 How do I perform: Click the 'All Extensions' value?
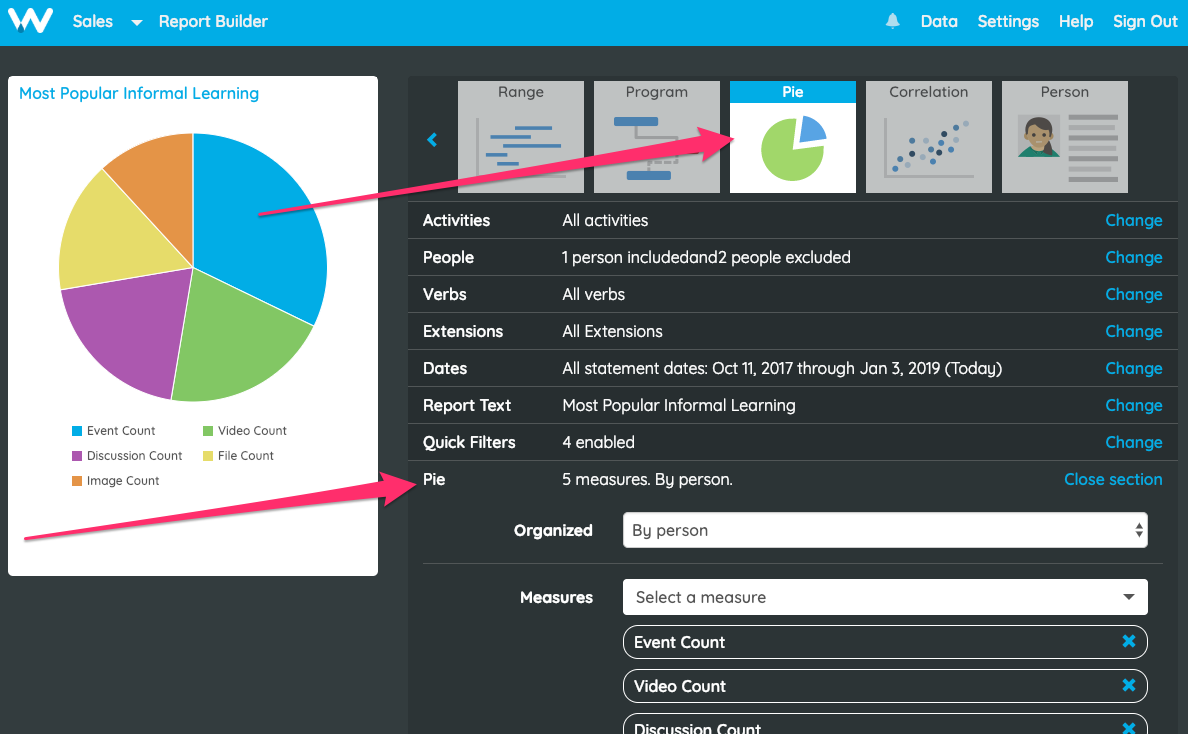(612, 332)
